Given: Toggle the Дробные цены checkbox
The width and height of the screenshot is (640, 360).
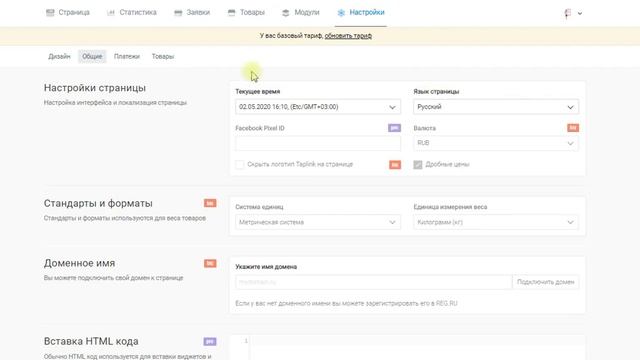Looking at the screenshot, I should 418,164.
